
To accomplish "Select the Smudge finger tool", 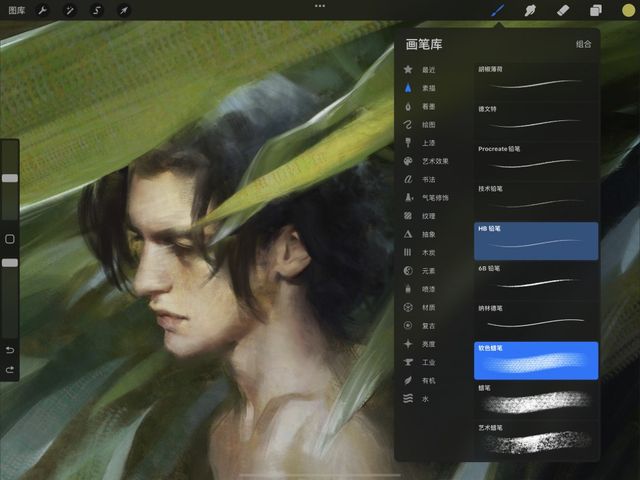I will coord(530,10).
